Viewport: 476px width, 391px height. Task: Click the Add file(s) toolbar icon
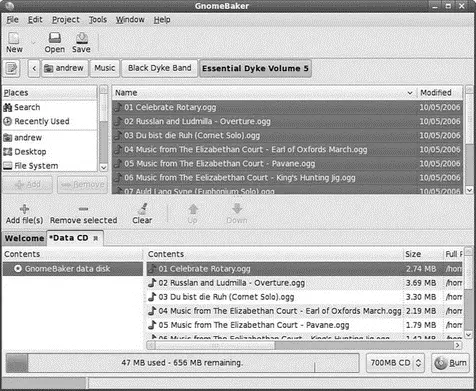click(x=24, y=214)
